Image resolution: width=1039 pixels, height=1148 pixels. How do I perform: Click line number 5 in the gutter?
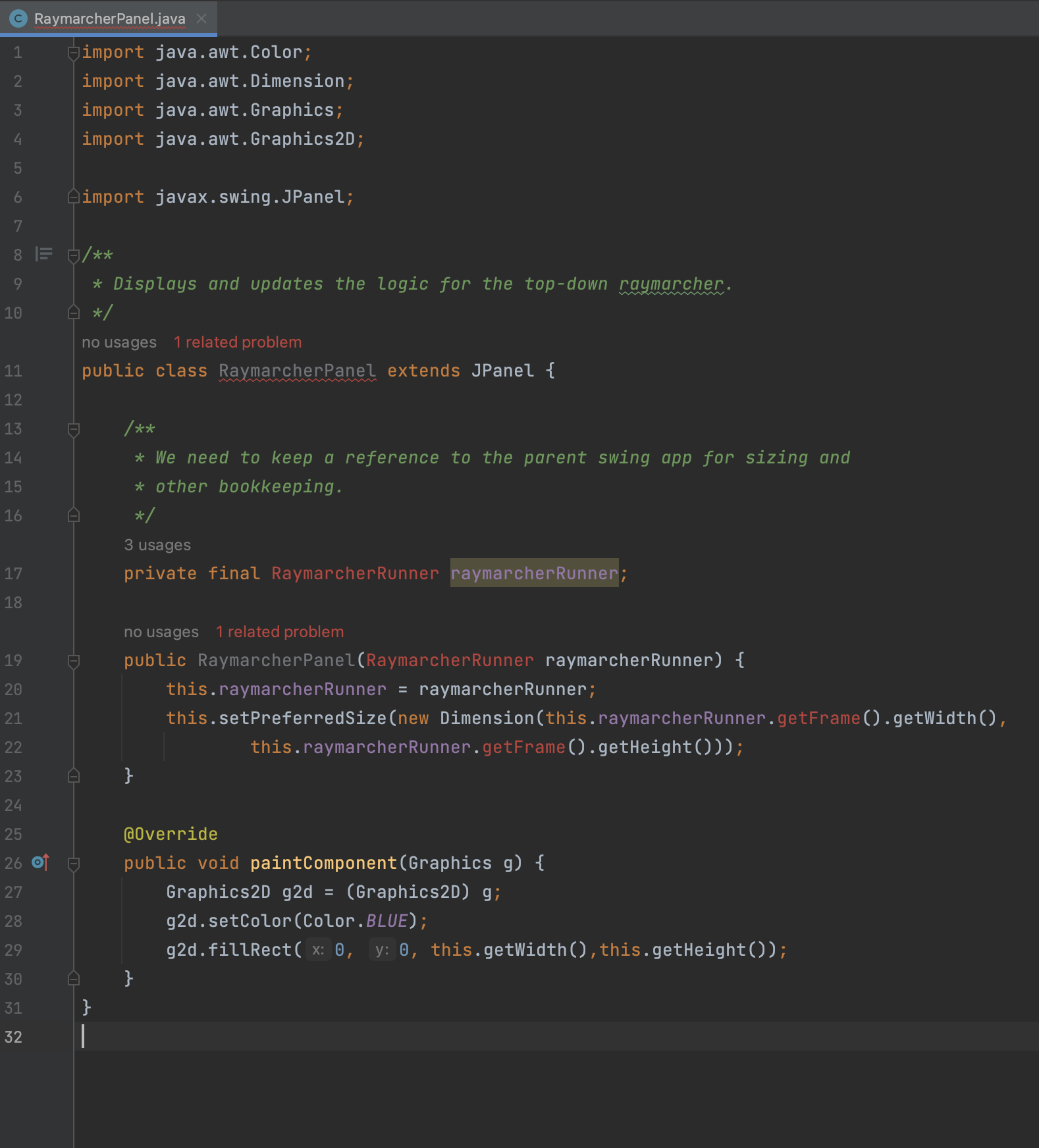click(18, 168)
